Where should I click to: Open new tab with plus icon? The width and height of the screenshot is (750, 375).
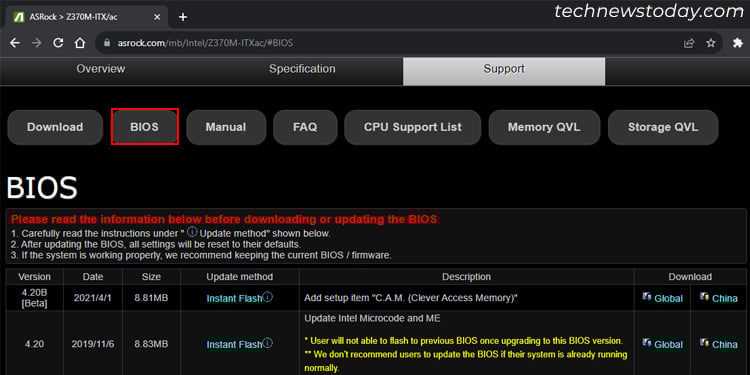point(183,17)
